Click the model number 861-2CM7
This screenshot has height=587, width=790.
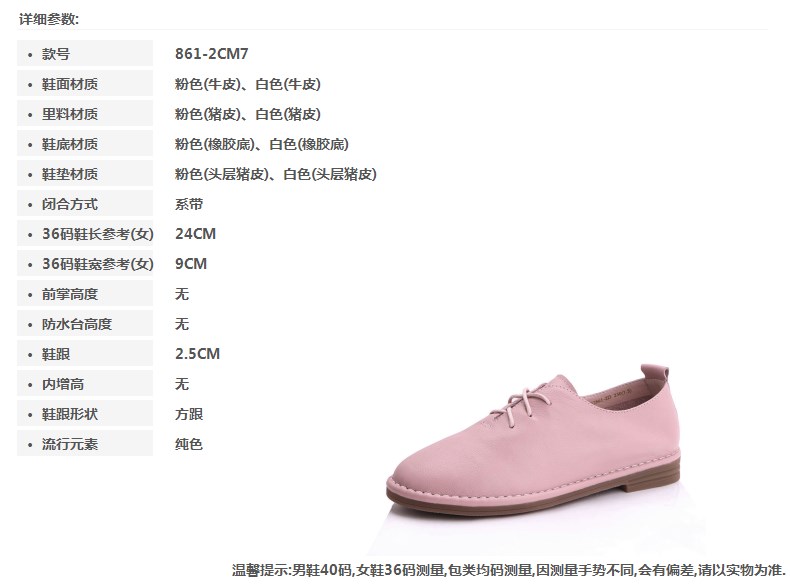click(212, 53)
